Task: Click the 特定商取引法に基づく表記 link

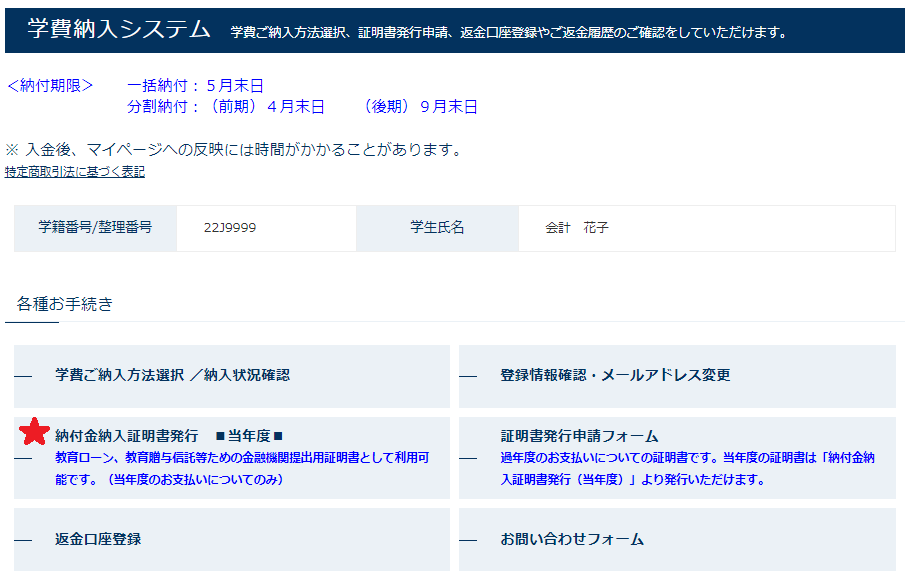Action: click(x=67, y=169)
